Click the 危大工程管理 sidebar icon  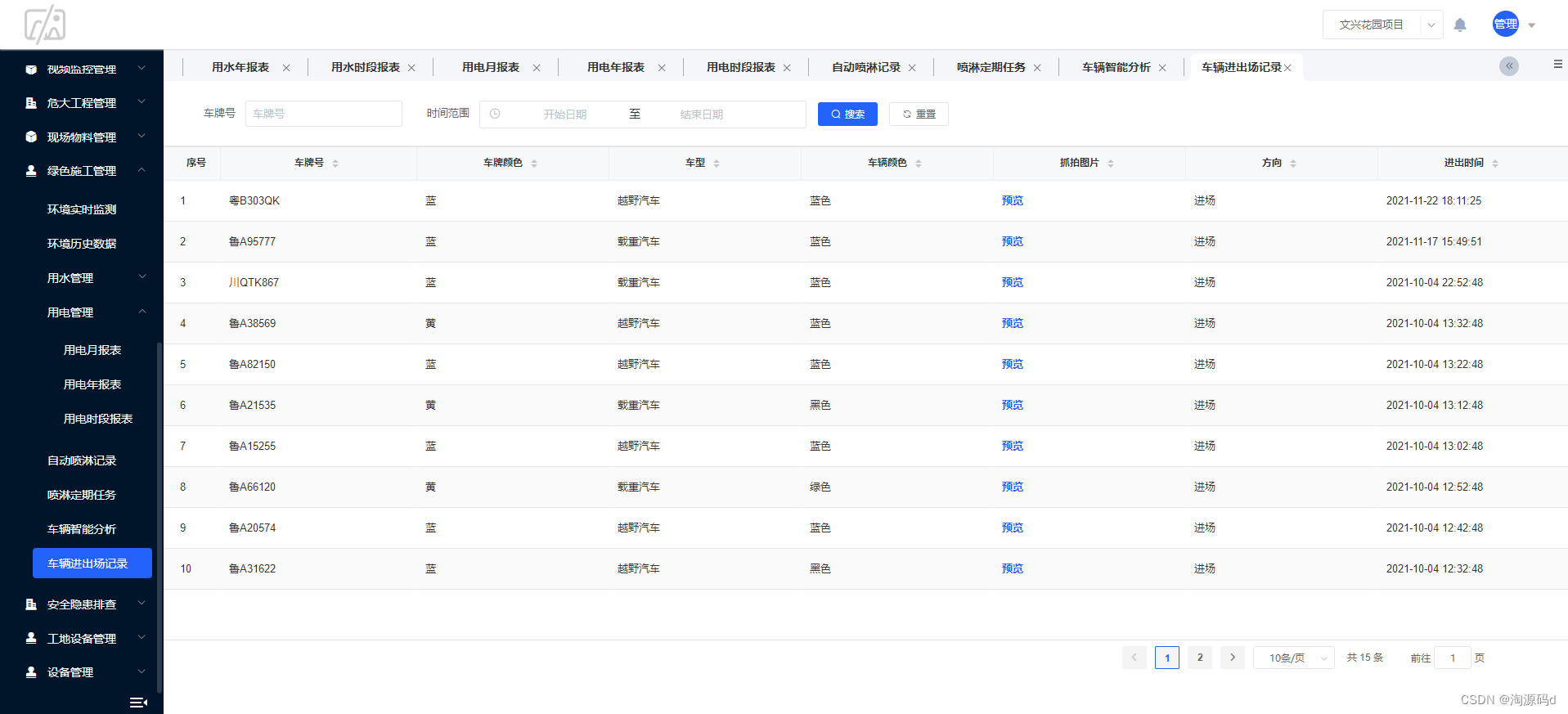[x=31, y=103]
